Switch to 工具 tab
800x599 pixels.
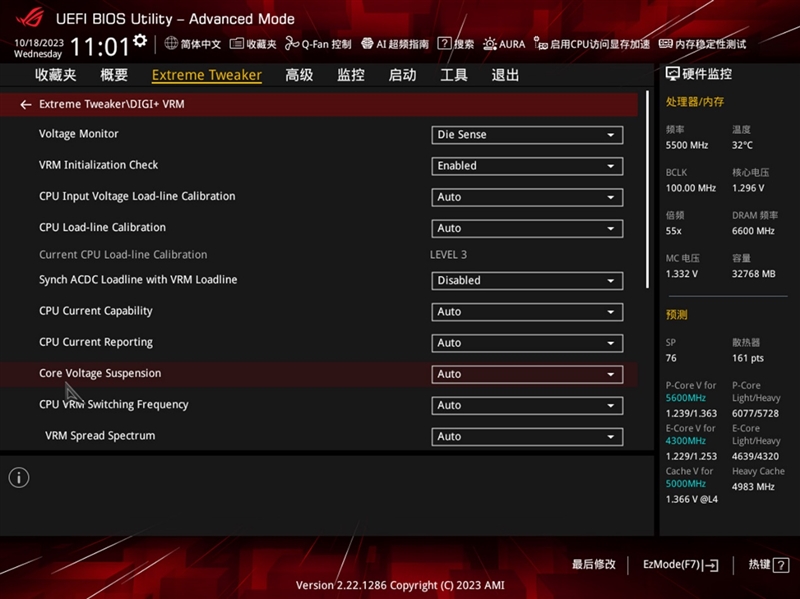pyautogui.click(x=454, y=75)
